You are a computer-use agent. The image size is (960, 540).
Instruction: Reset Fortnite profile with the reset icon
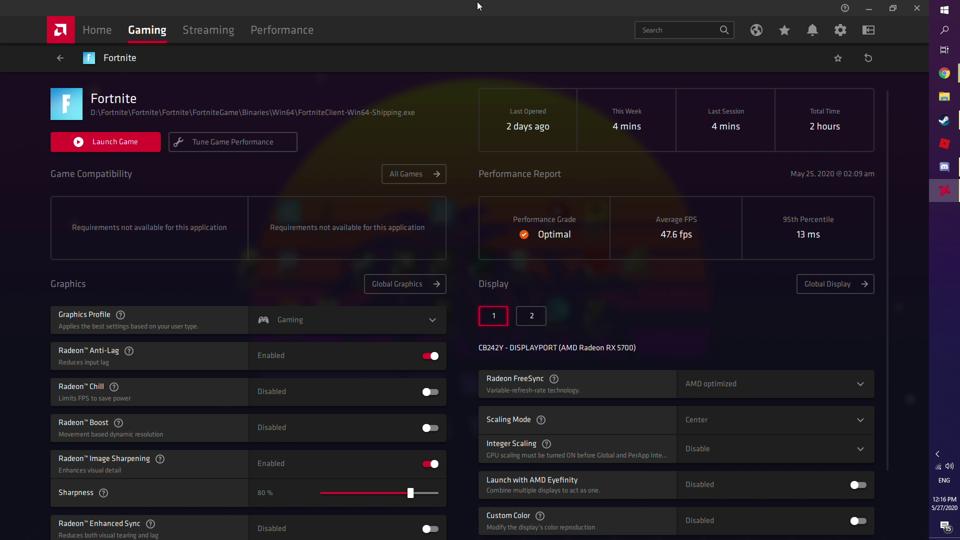pyautogui.click(x=868, y=58)
